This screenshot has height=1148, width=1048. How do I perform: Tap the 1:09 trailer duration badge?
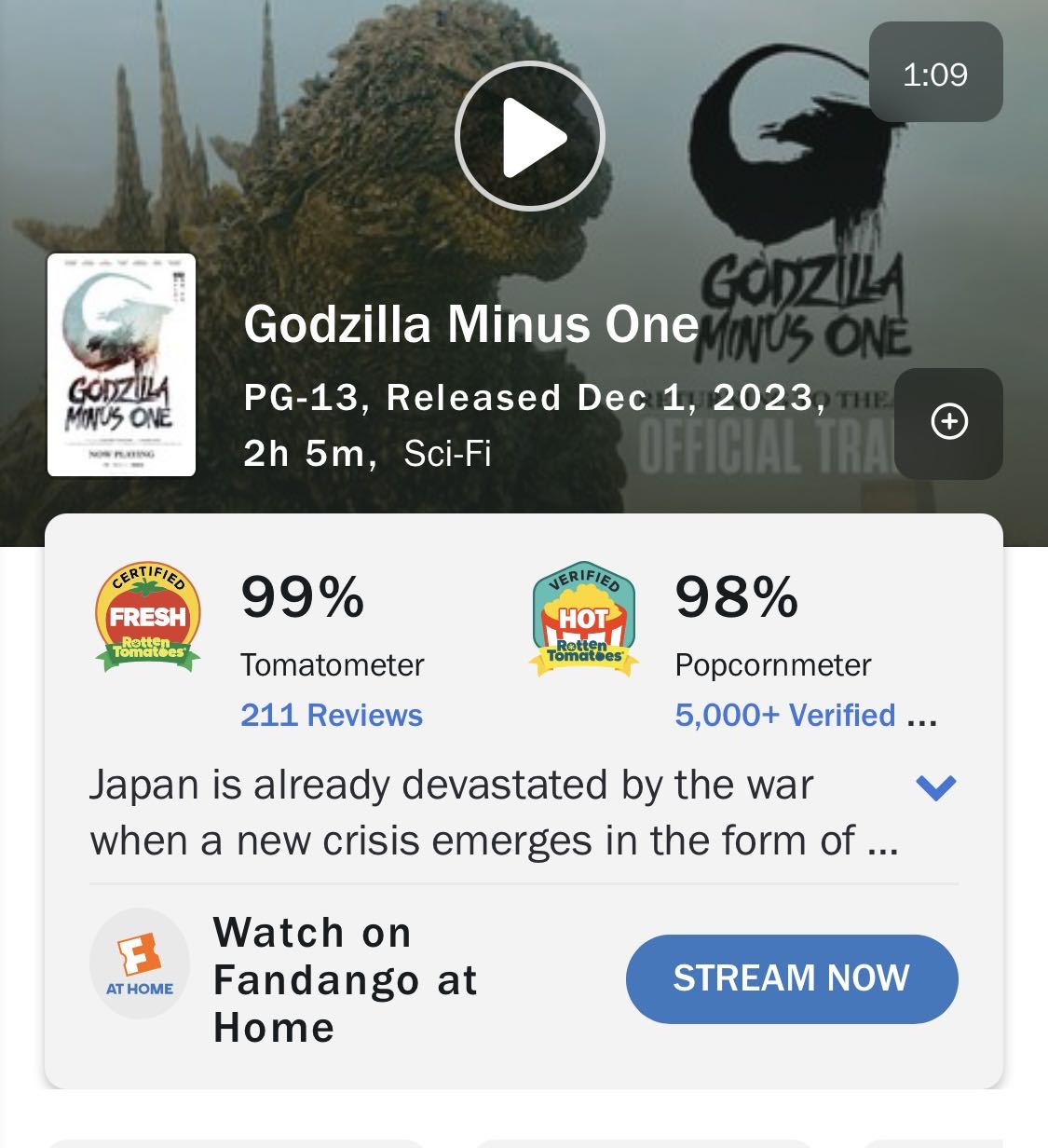point(935,73)
